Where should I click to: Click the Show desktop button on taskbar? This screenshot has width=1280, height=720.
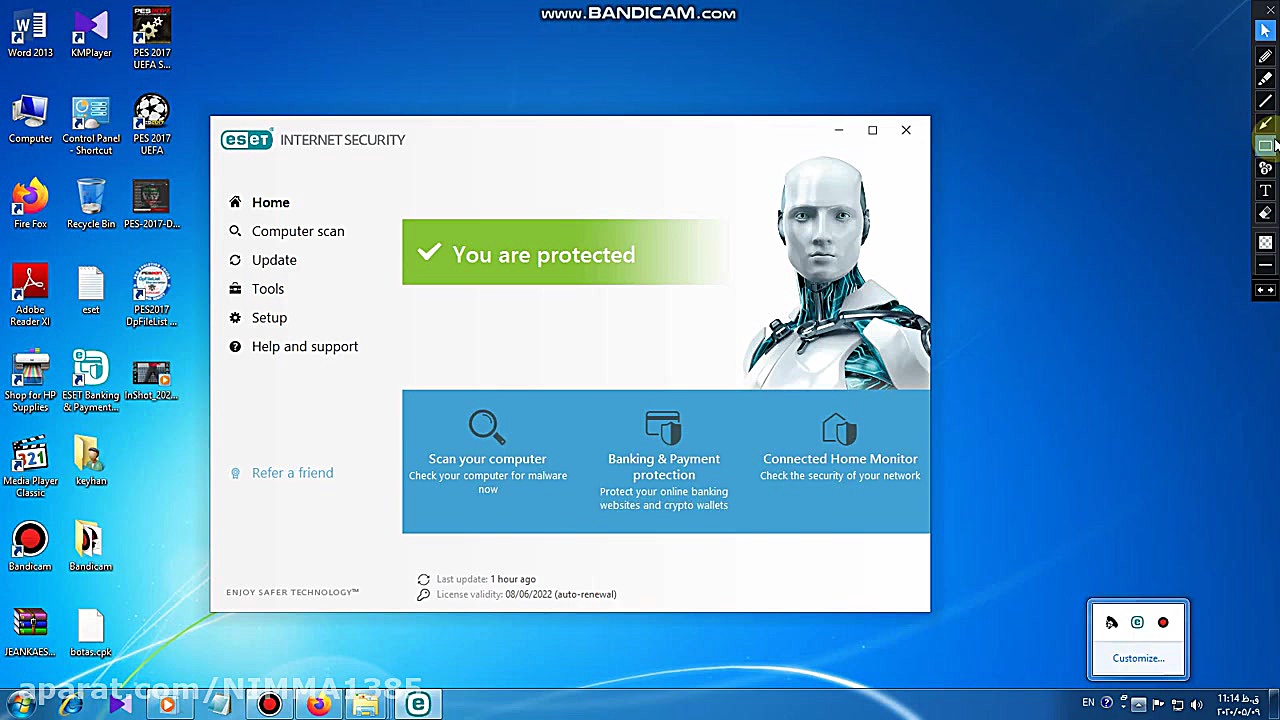tap(1273, 705)
